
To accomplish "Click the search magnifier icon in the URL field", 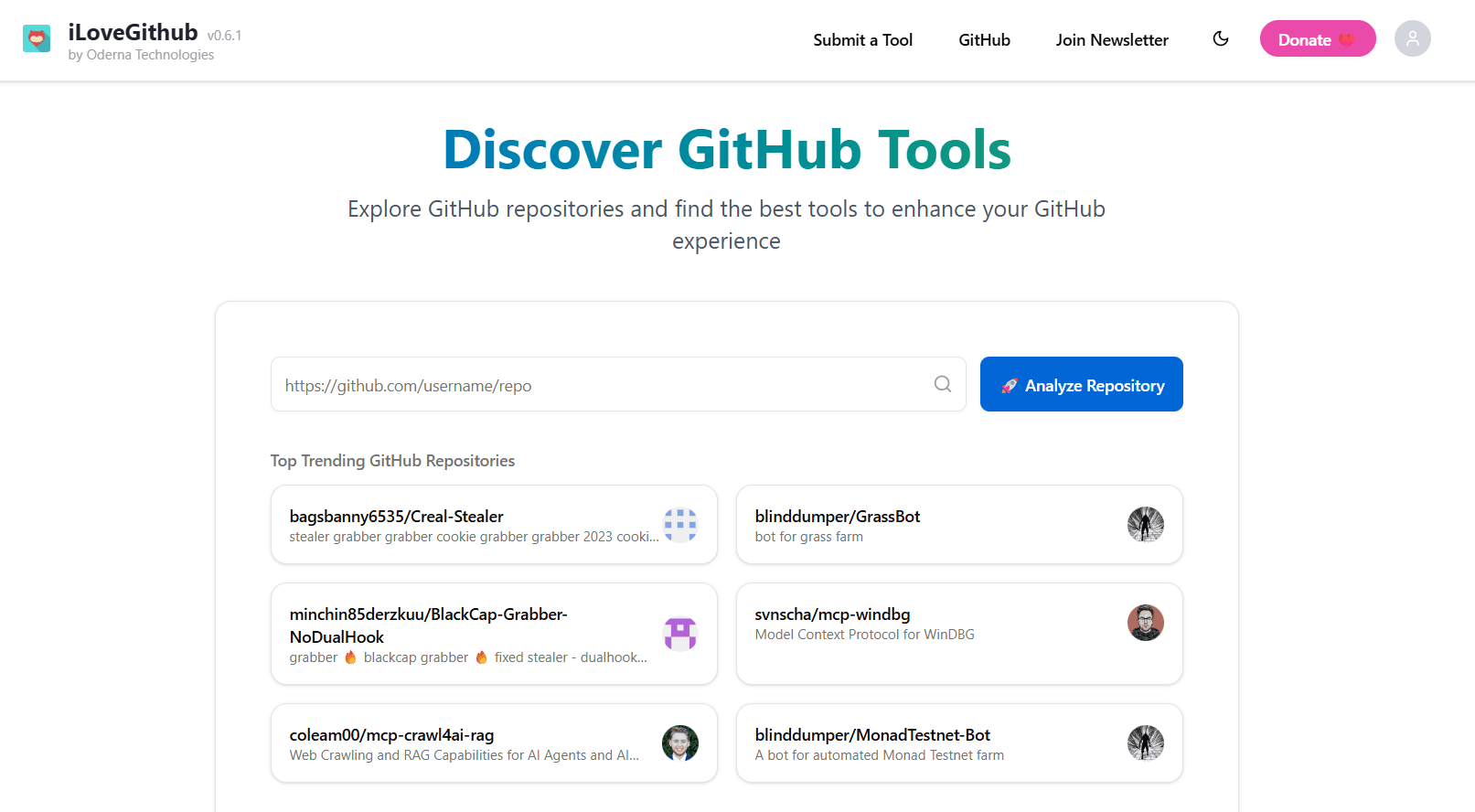I will point(943,384).
